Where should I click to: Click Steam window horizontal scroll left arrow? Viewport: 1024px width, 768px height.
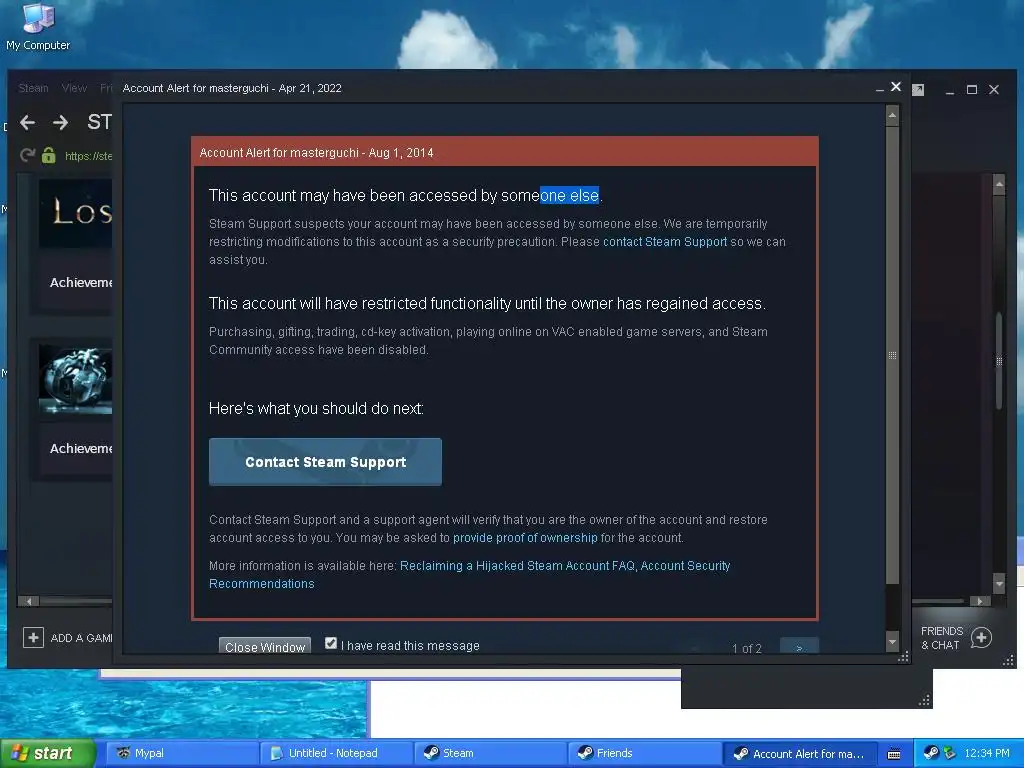[x=28, y=601]
